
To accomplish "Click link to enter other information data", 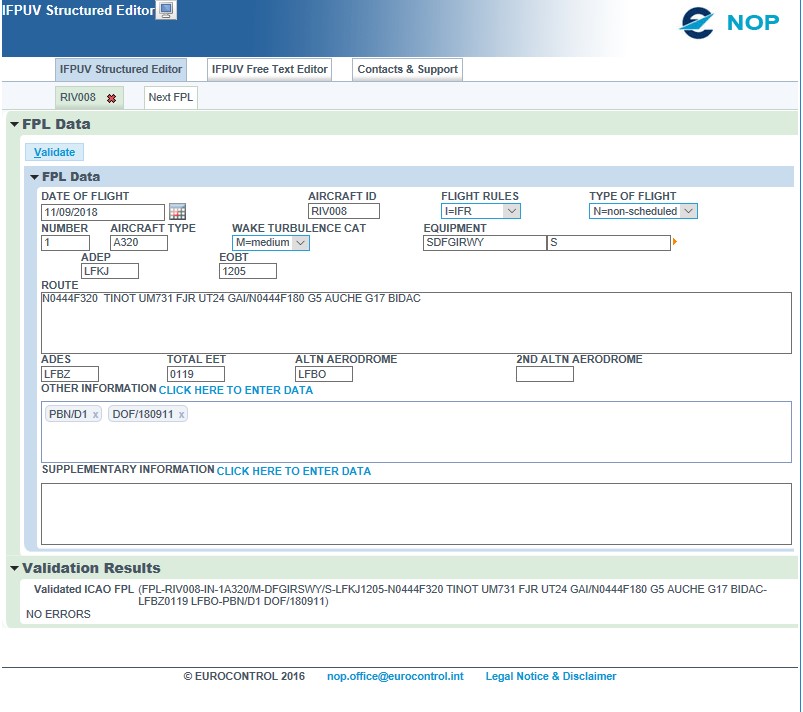I will tap(236, 390).
